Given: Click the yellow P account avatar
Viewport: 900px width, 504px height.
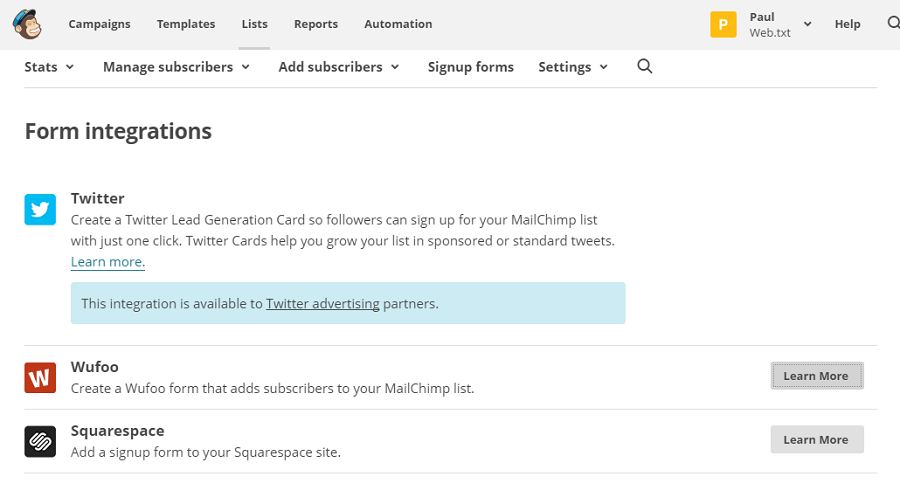Looking at the screenshot, I should click(x=723, y=24).
